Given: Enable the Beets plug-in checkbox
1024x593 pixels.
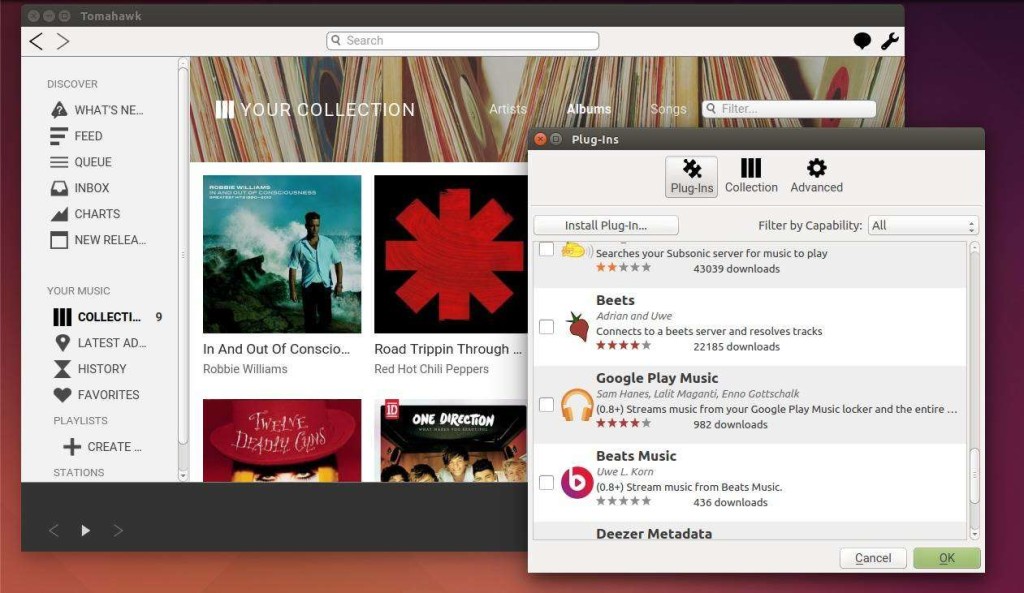Looking at the screenshot, I should click(547, 327).
